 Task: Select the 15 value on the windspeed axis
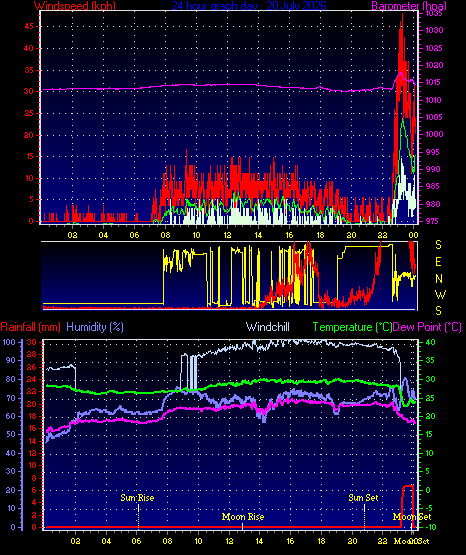click(29, 156)
